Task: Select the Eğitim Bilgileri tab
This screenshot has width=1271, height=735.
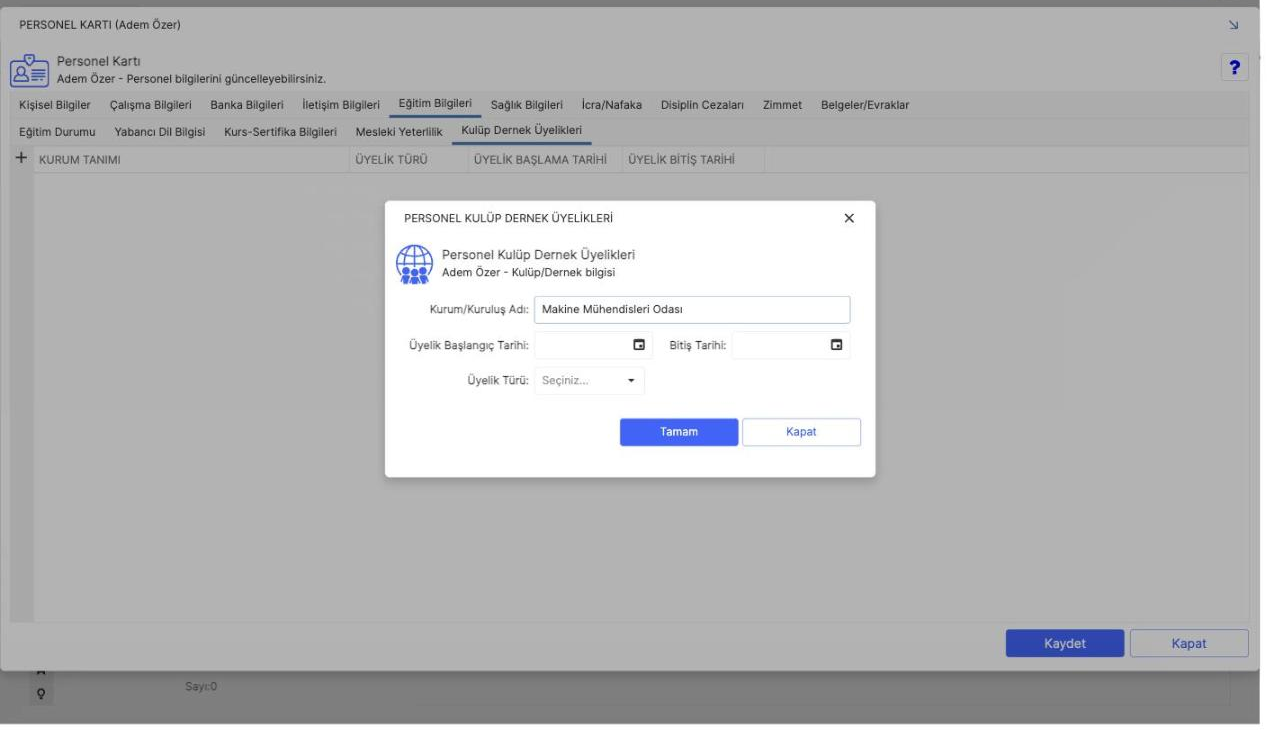Action: (x=435, y=104)
